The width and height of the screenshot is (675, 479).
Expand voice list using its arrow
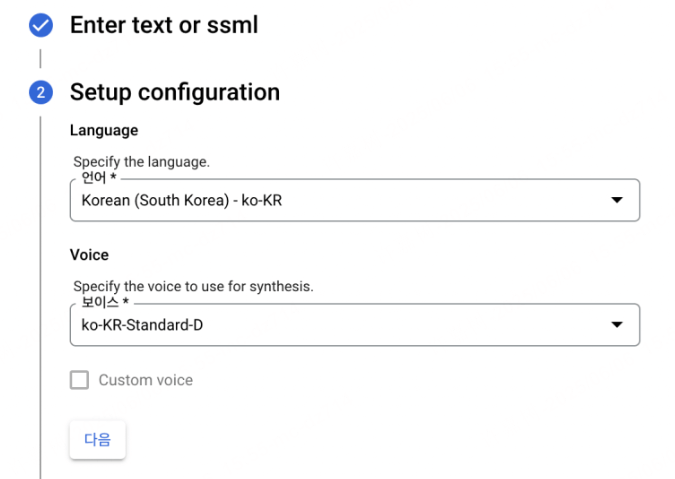pyautogui.click(x=617, y=324)
